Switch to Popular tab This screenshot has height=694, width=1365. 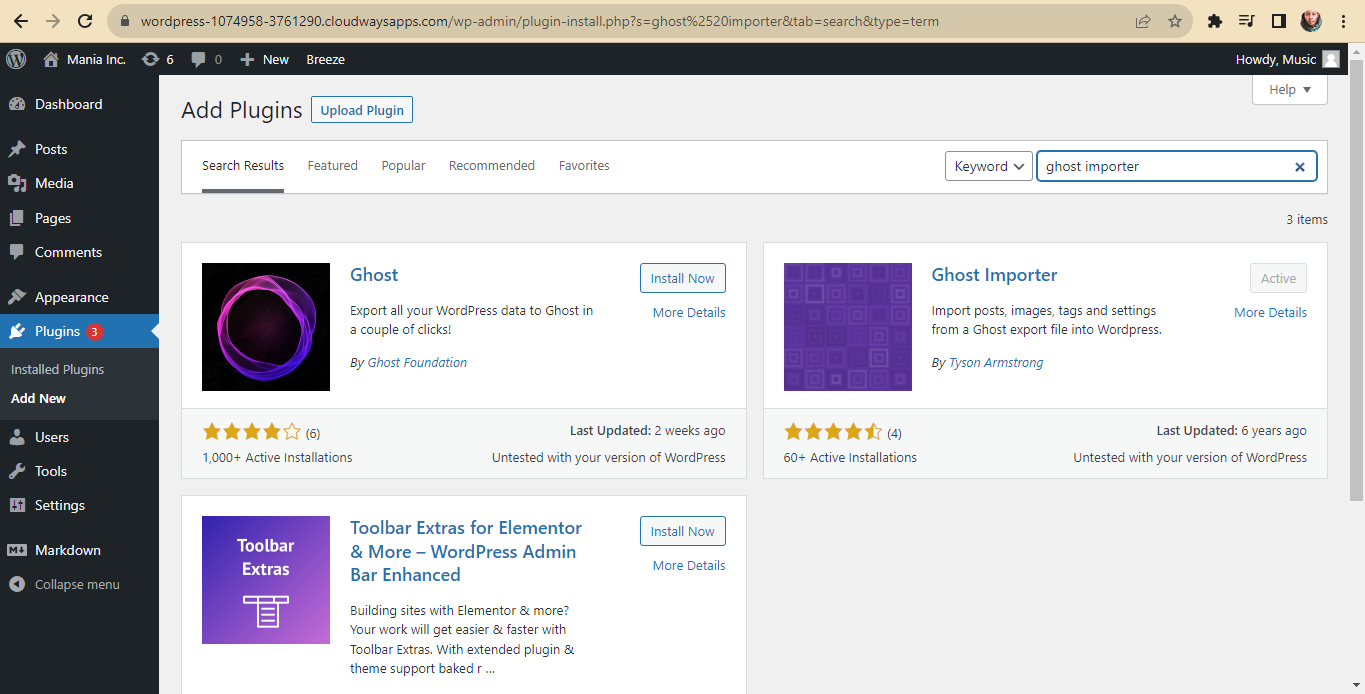[403, 166]
